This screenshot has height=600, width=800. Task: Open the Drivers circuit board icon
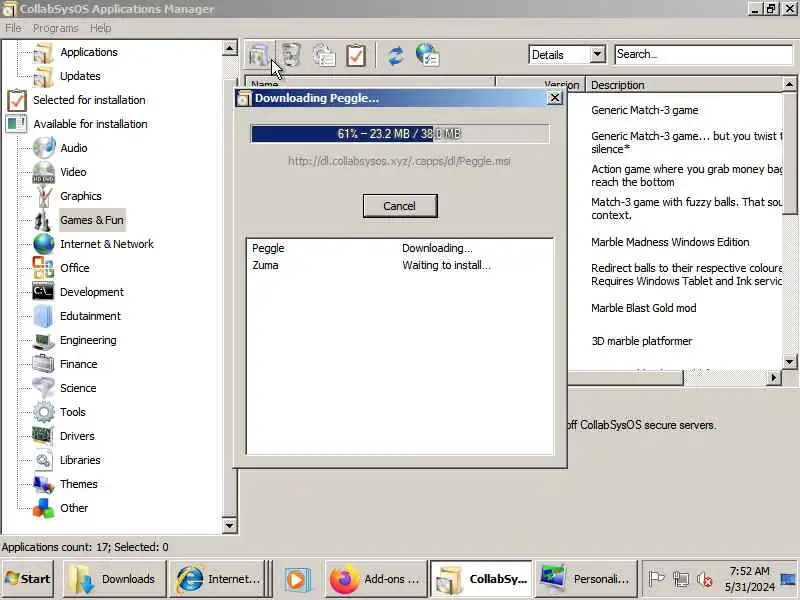(x=43, y=436)
